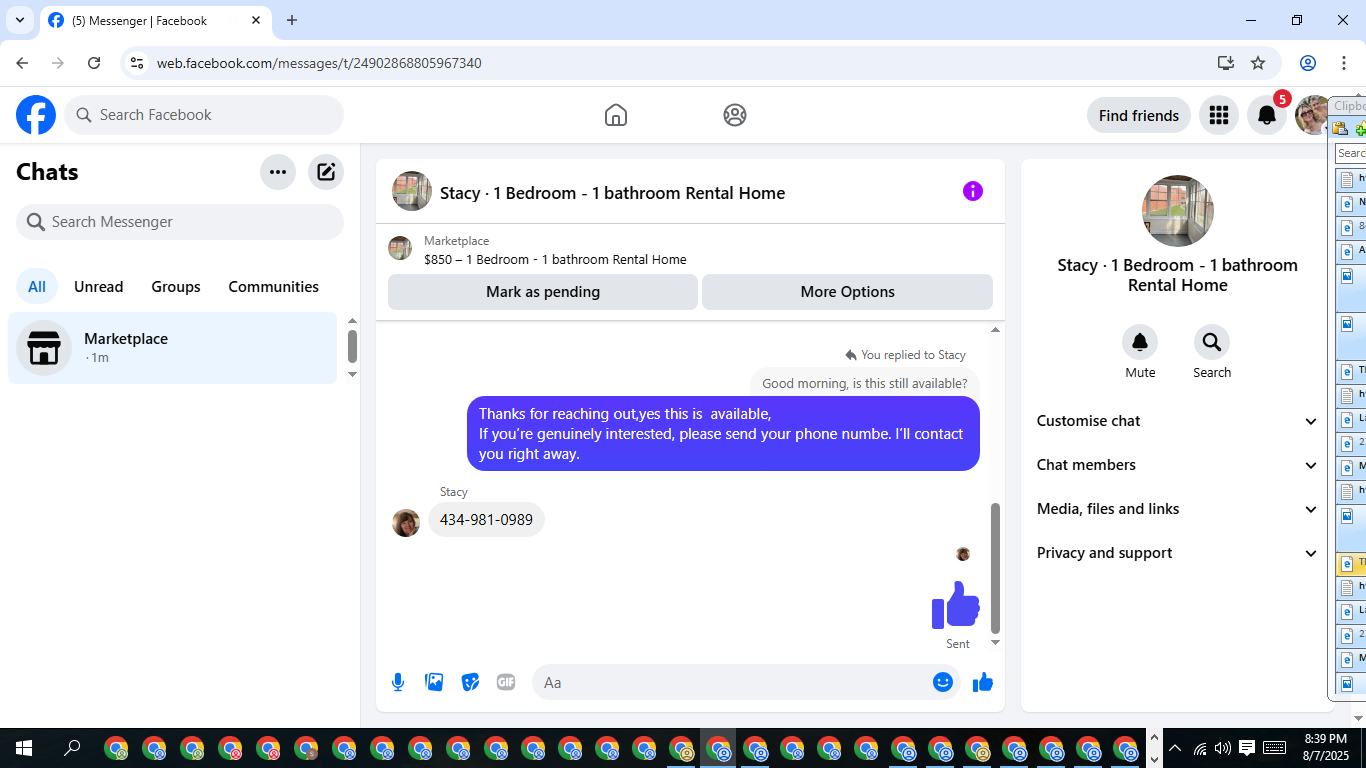Viewport: 1366px width, 768px height.
Task: Open the browser profile icon
Action: tap(1308, 63)
